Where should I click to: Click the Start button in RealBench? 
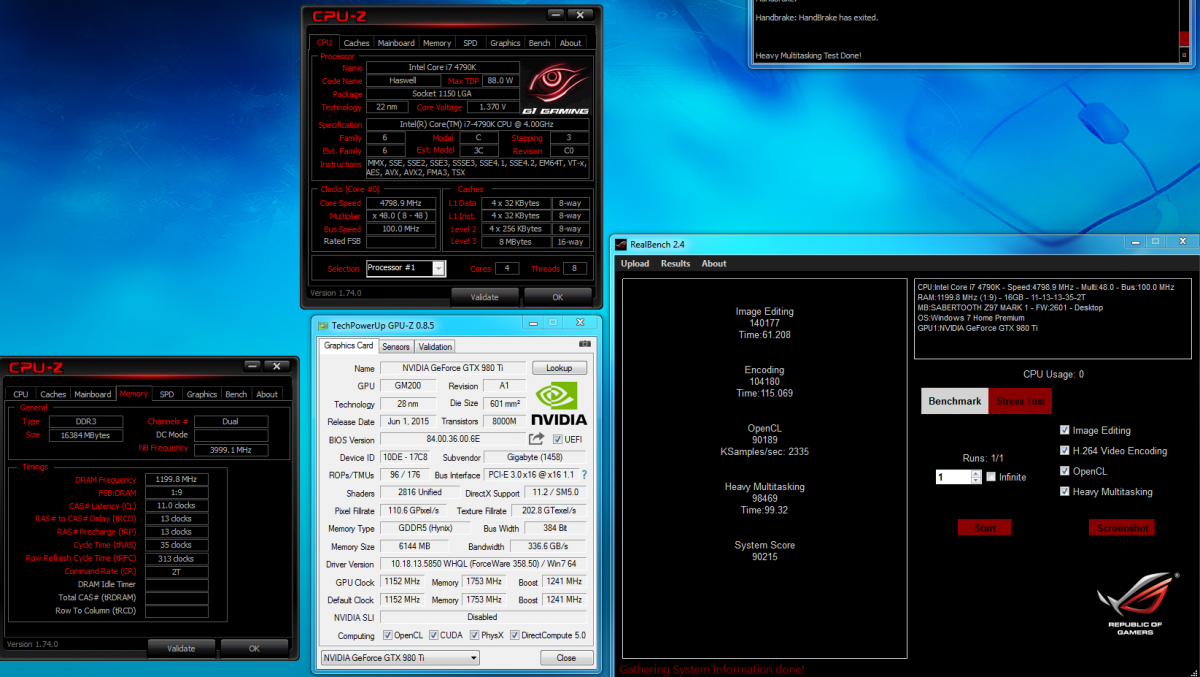click(985, 527)
